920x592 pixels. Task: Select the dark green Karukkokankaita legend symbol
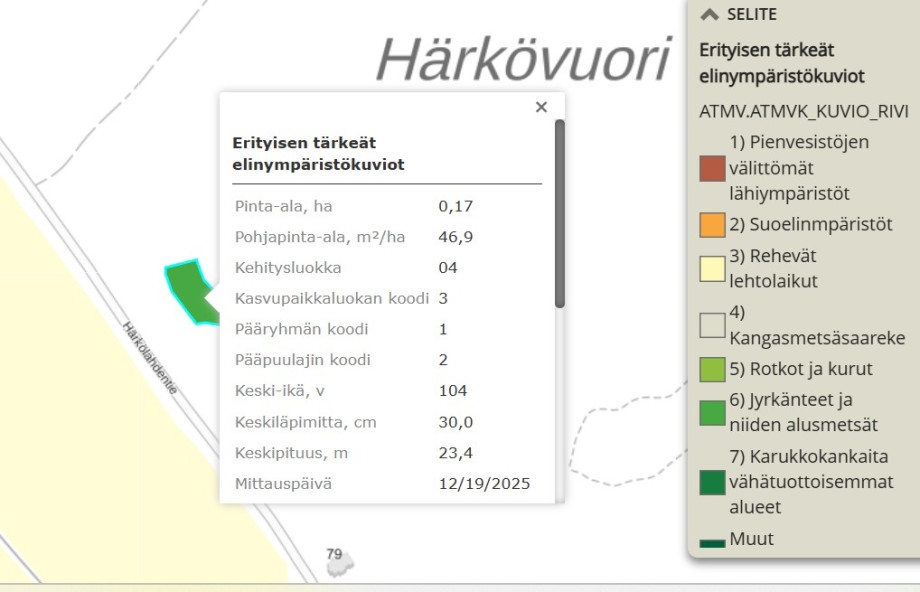(711, 482)
